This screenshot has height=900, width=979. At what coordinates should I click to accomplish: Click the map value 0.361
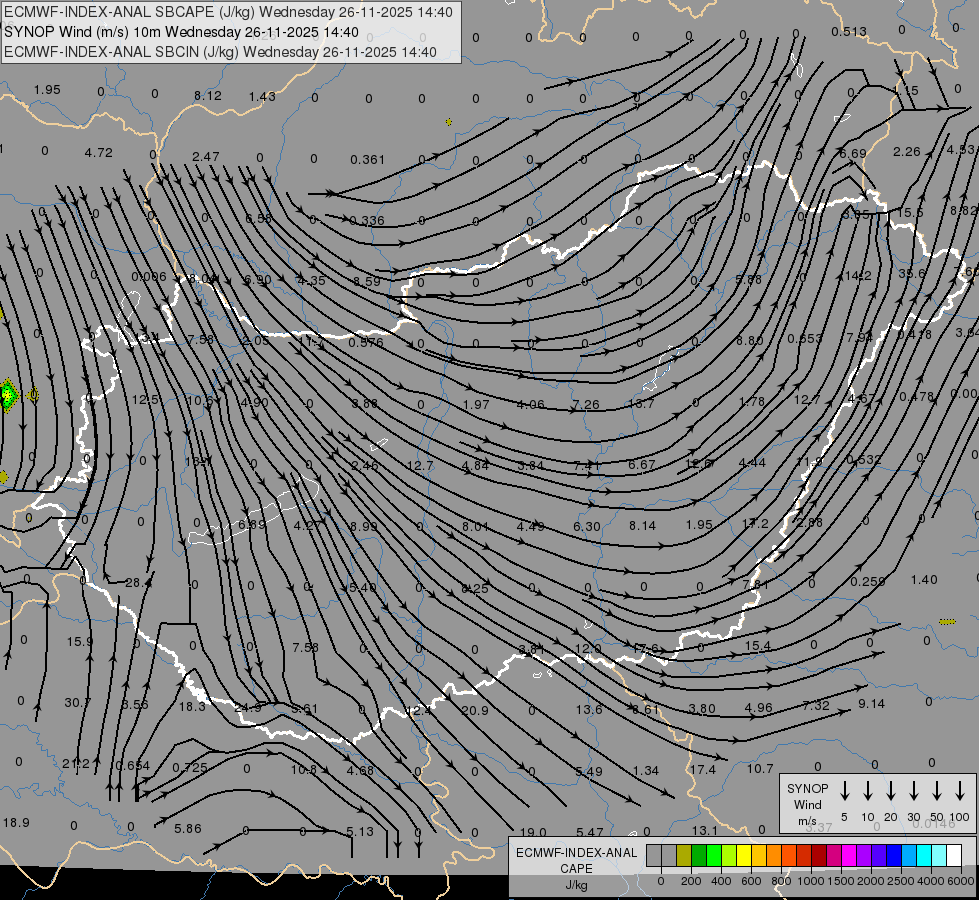tap(367, 160)
